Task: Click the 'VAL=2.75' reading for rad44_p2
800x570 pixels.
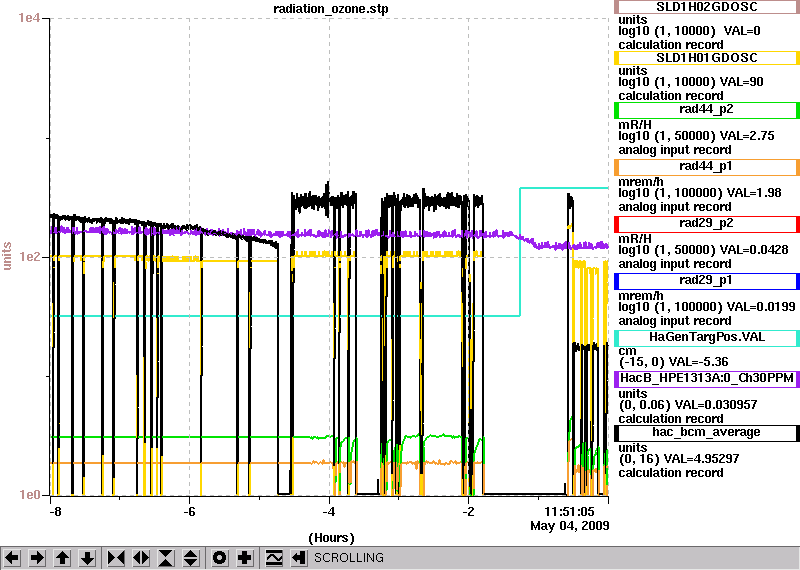Action: [746, 136]
